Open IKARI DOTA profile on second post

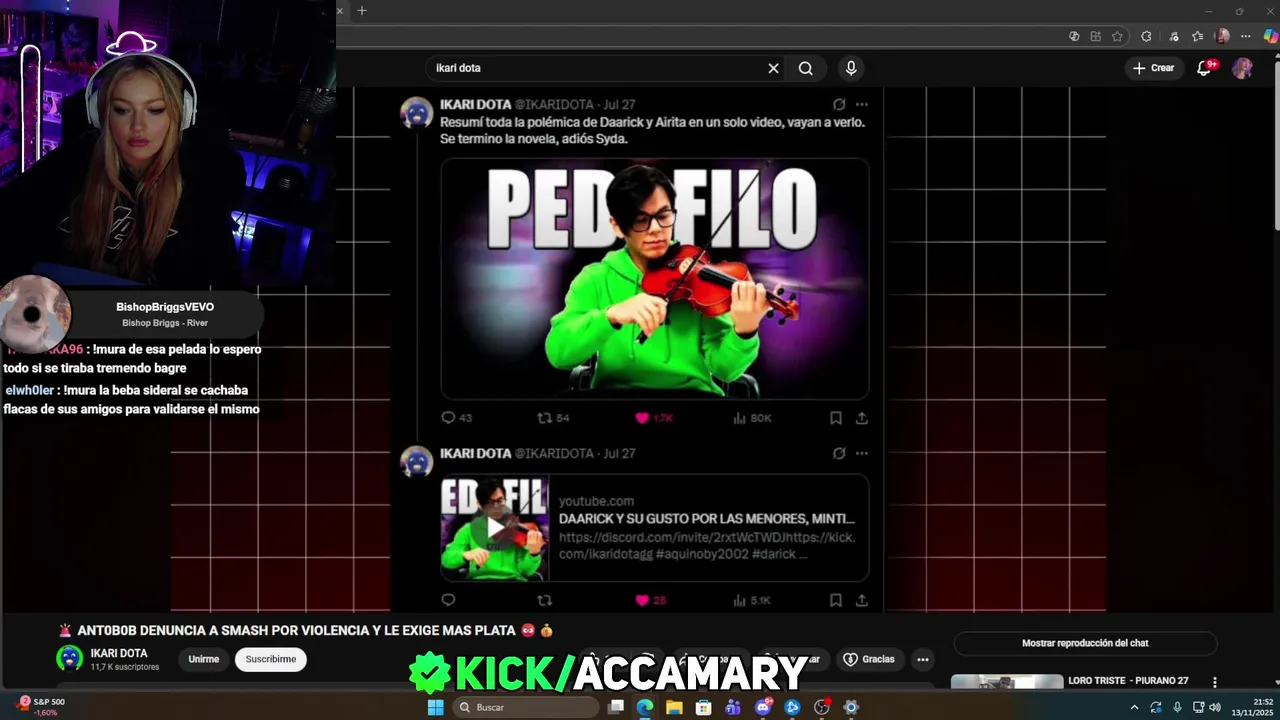tap(475, 453)
